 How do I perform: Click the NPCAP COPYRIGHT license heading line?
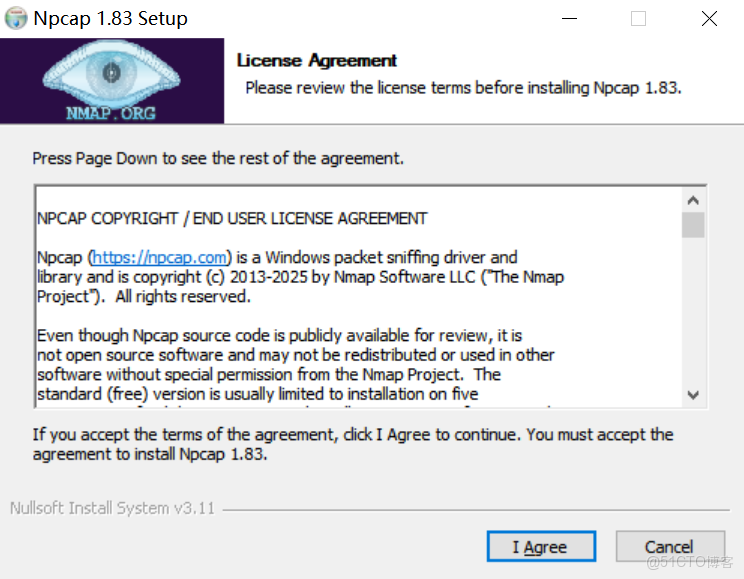(232, 218)
